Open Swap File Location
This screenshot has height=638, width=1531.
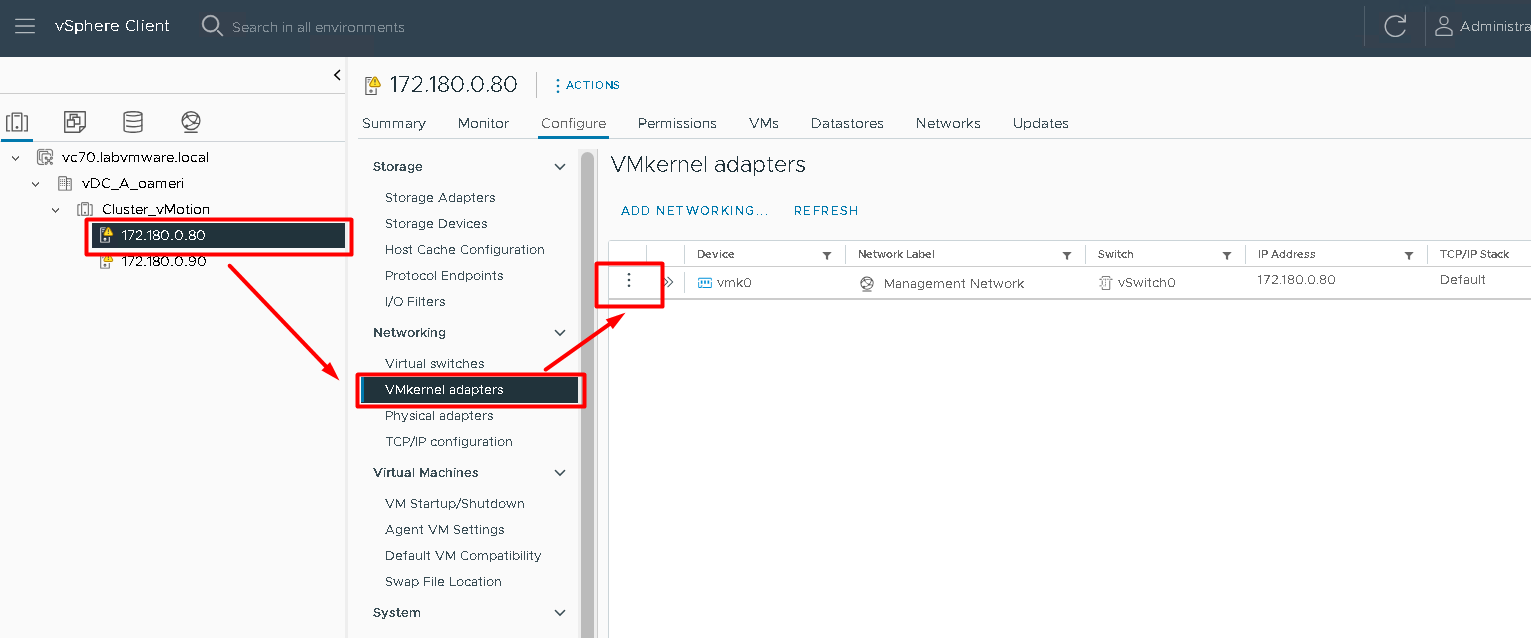coord(443,582)
